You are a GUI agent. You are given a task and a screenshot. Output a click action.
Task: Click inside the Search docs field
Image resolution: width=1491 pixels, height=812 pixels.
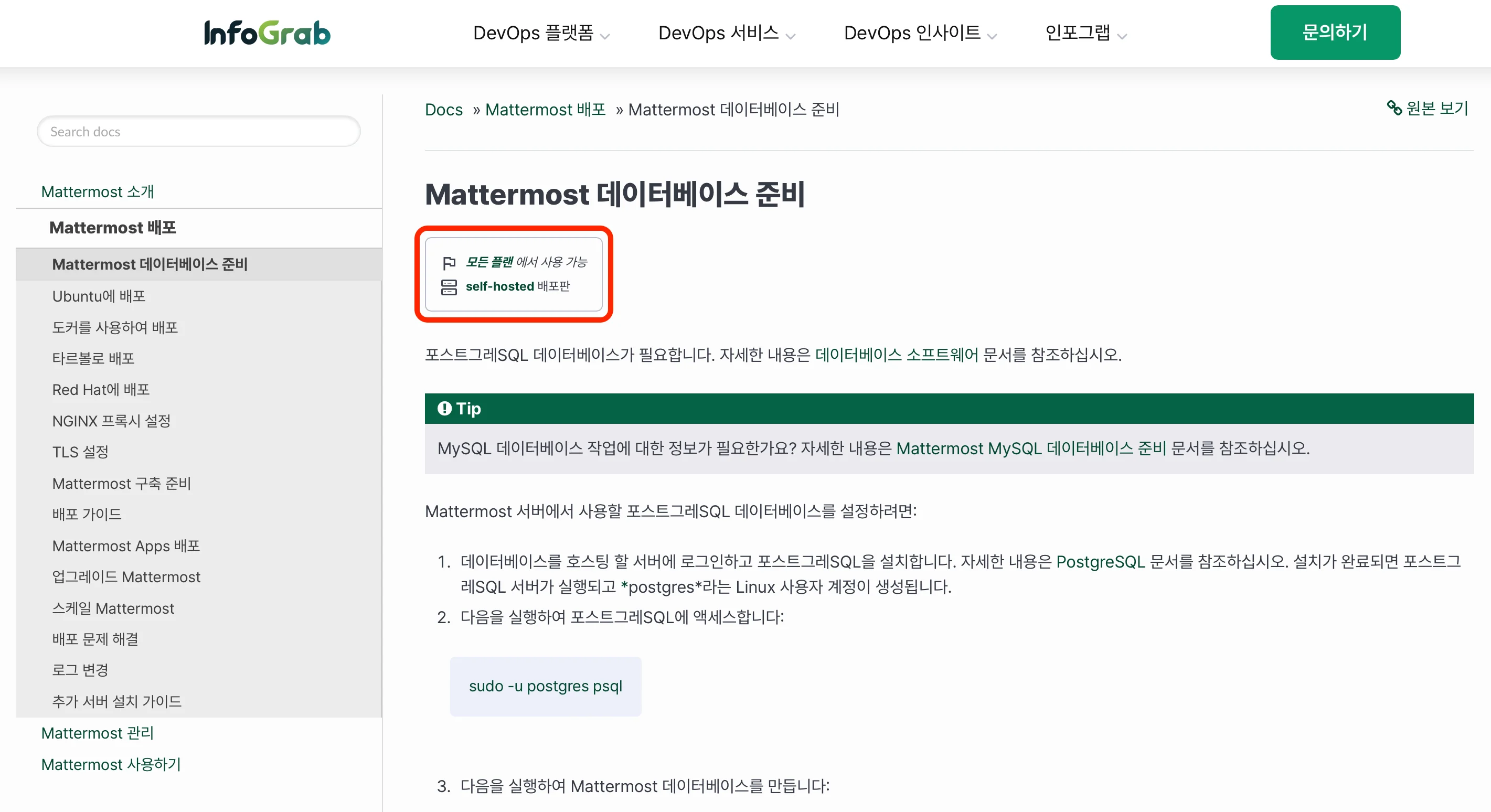pos(198,131)
